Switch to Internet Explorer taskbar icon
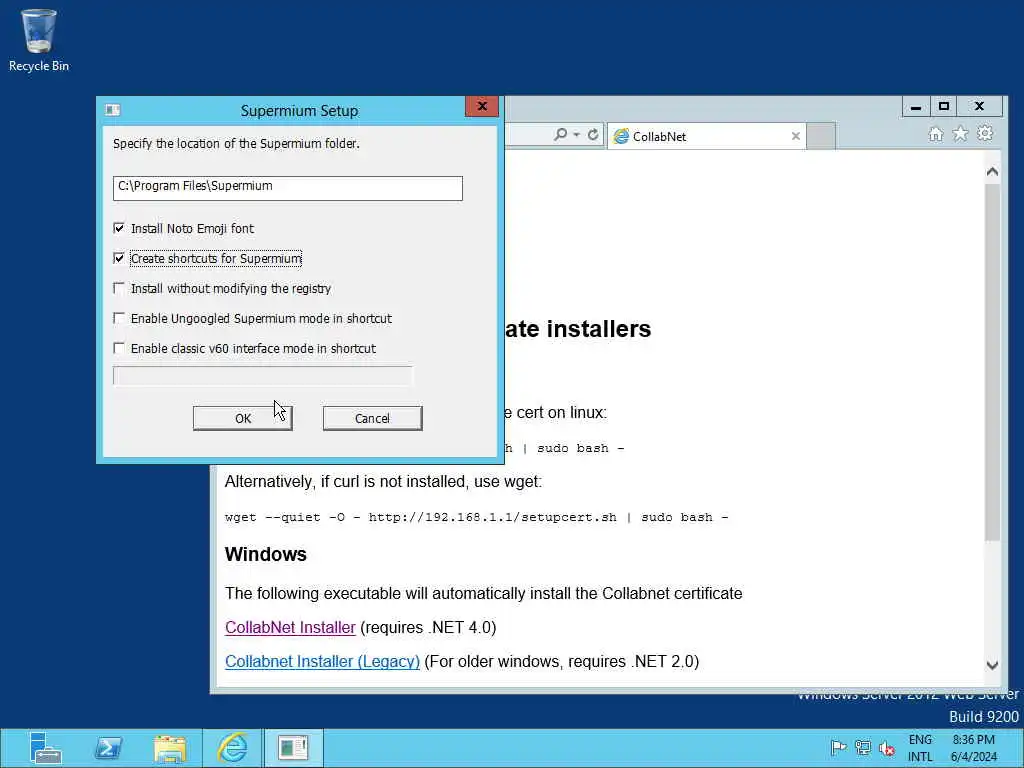The image size is (1024, 768). click(x=232, y=748)
